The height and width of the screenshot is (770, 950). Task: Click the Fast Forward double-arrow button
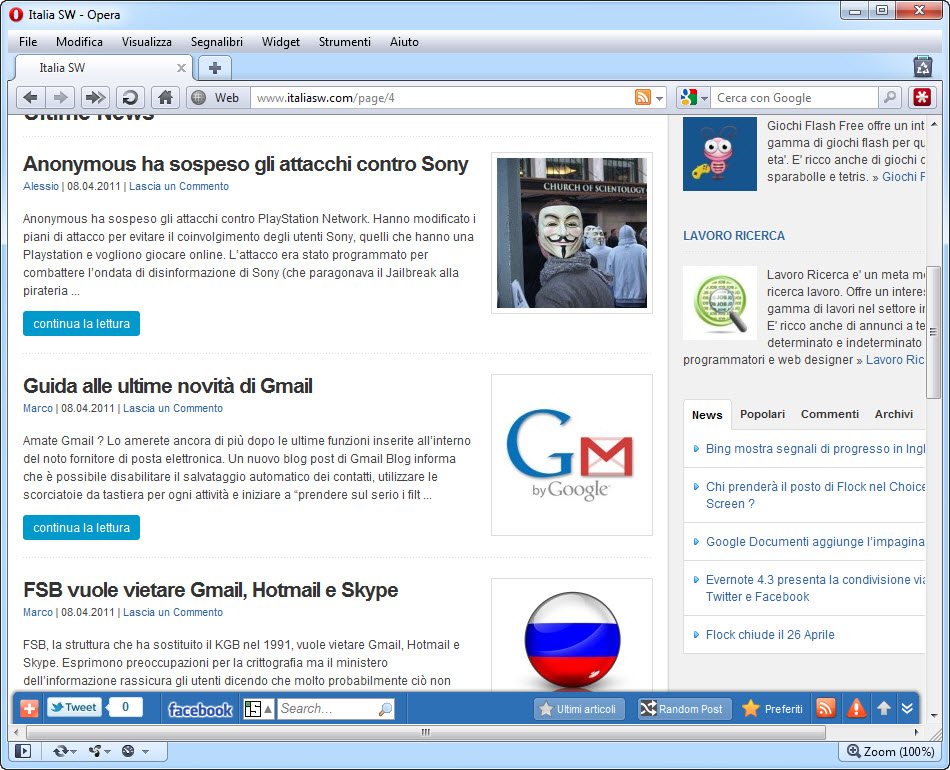[95, 98]
